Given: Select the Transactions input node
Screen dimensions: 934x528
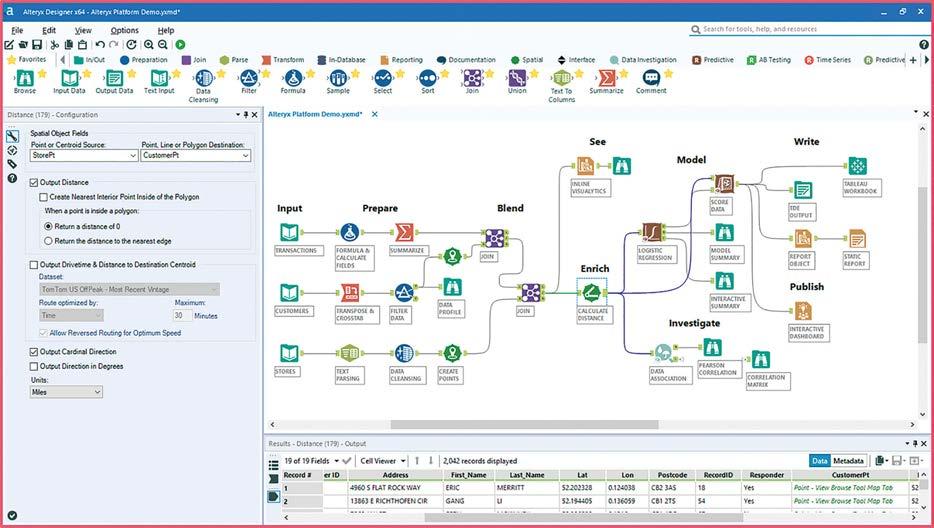Looking at the screenshot, I should [289, 232].
